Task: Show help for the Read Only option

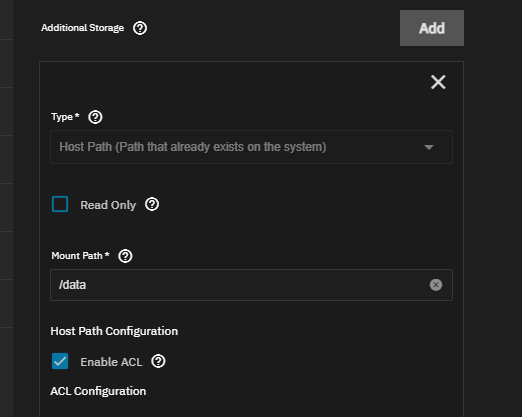Action: point(152,204)
